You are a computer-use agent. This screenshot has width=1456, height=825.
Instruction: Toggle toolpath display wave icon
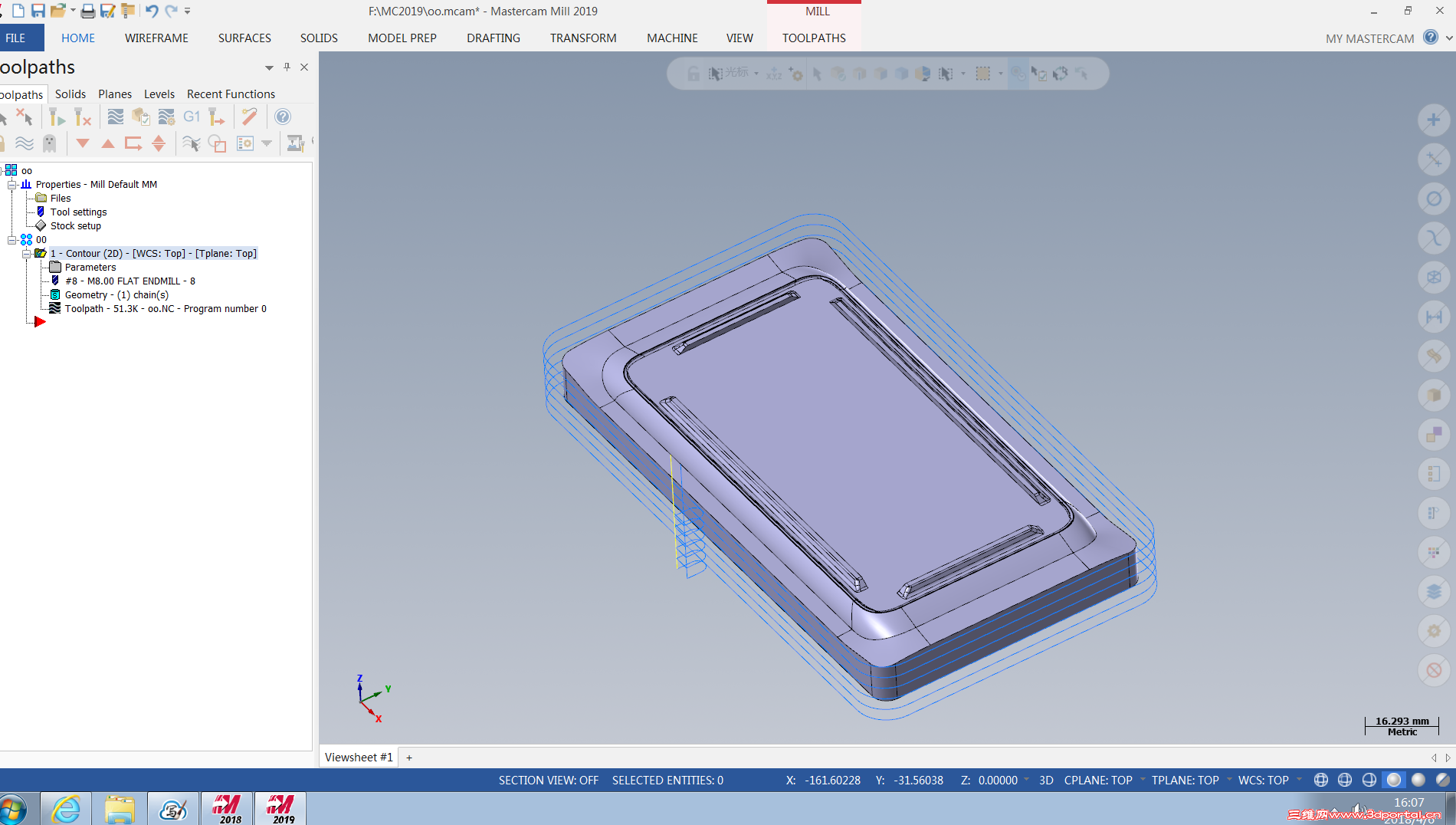click(x=25, y=143)
